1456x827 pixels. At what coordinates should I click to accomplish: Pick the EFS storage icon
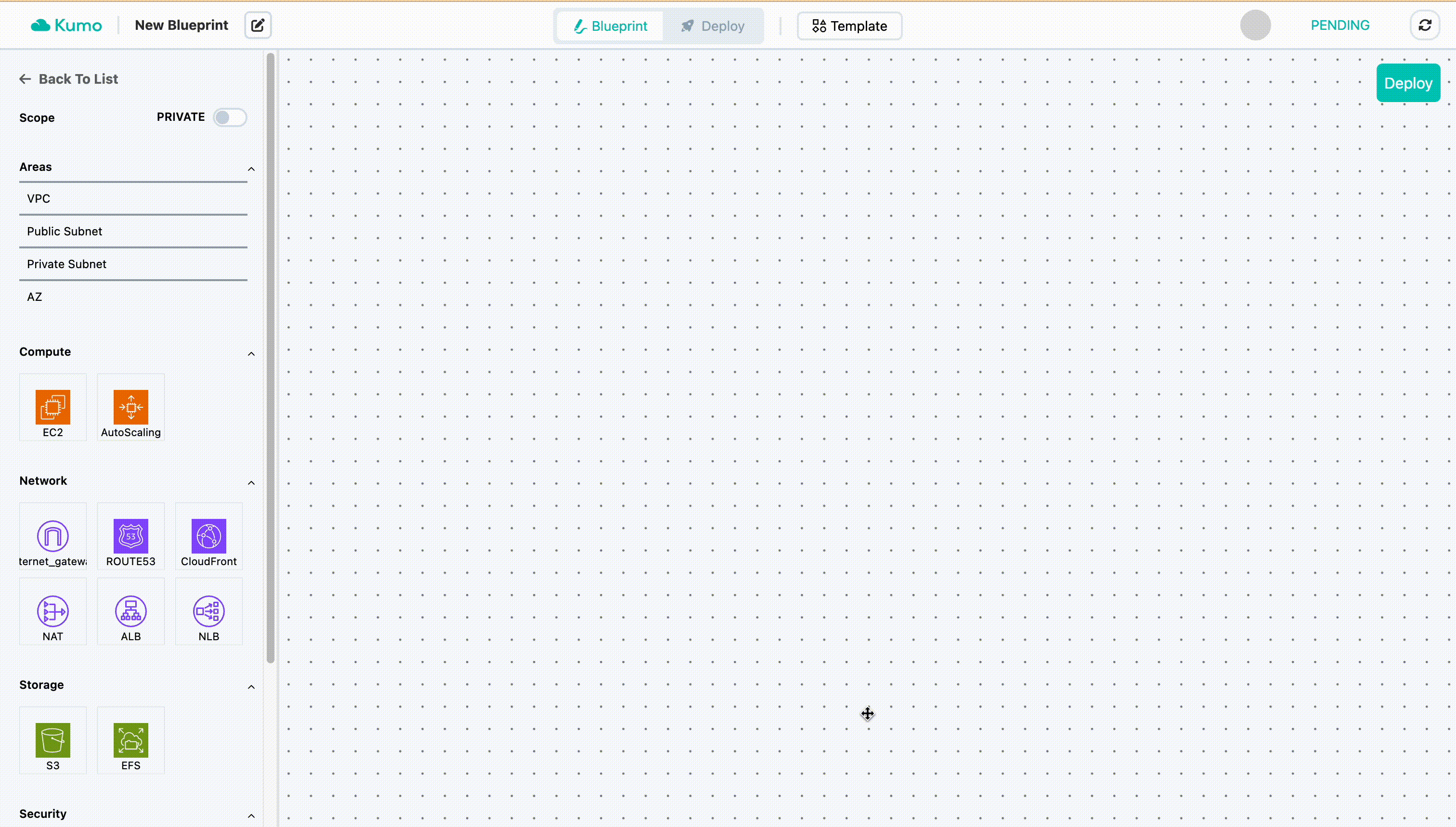pyautogui.click(x=130, y=740)
